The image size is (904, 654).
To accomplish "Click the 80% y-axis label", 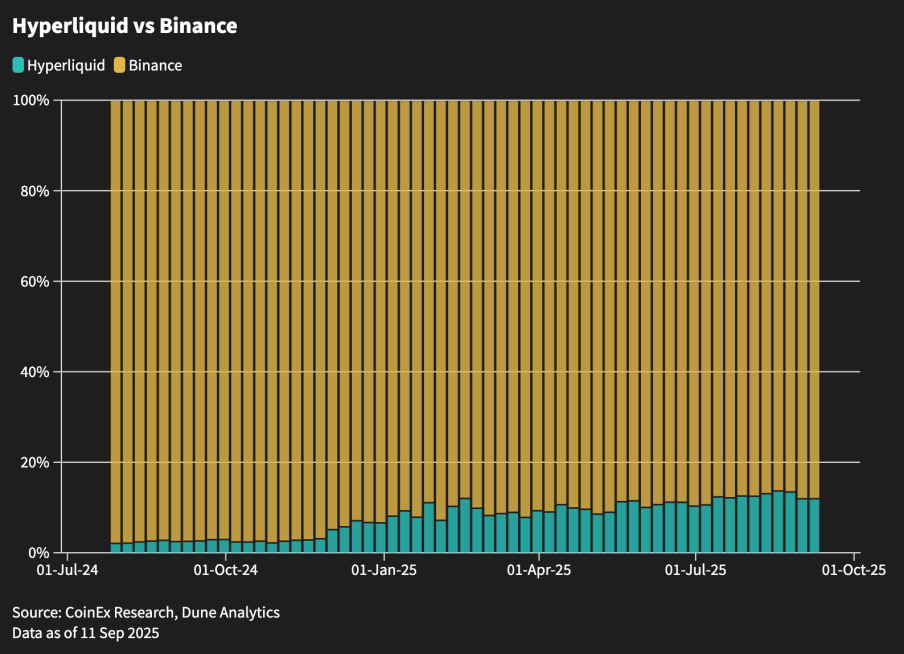I will (35, 191).
